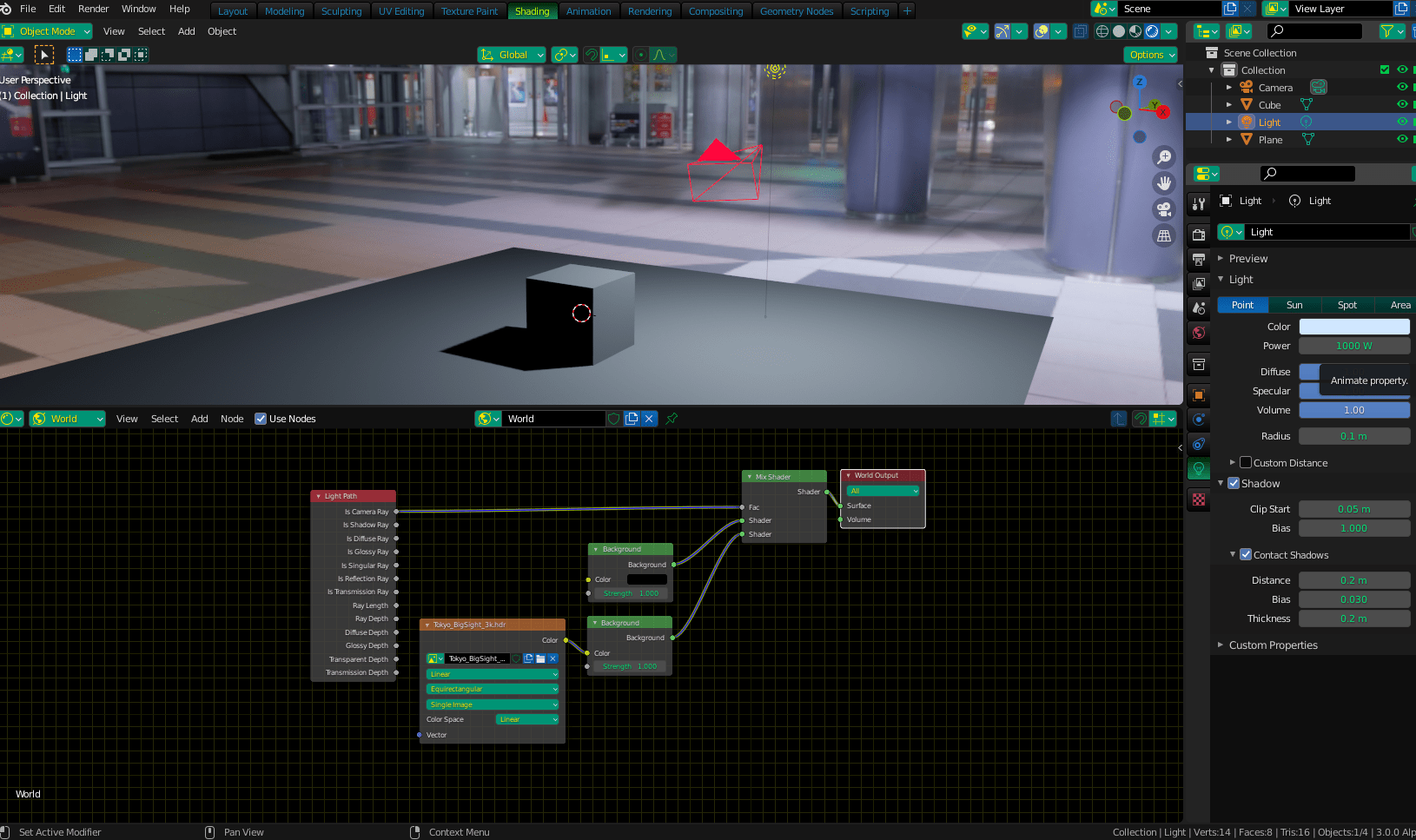Open the Options dropdown in viewport header
1416x840 pixels.
pos(1150,55)
